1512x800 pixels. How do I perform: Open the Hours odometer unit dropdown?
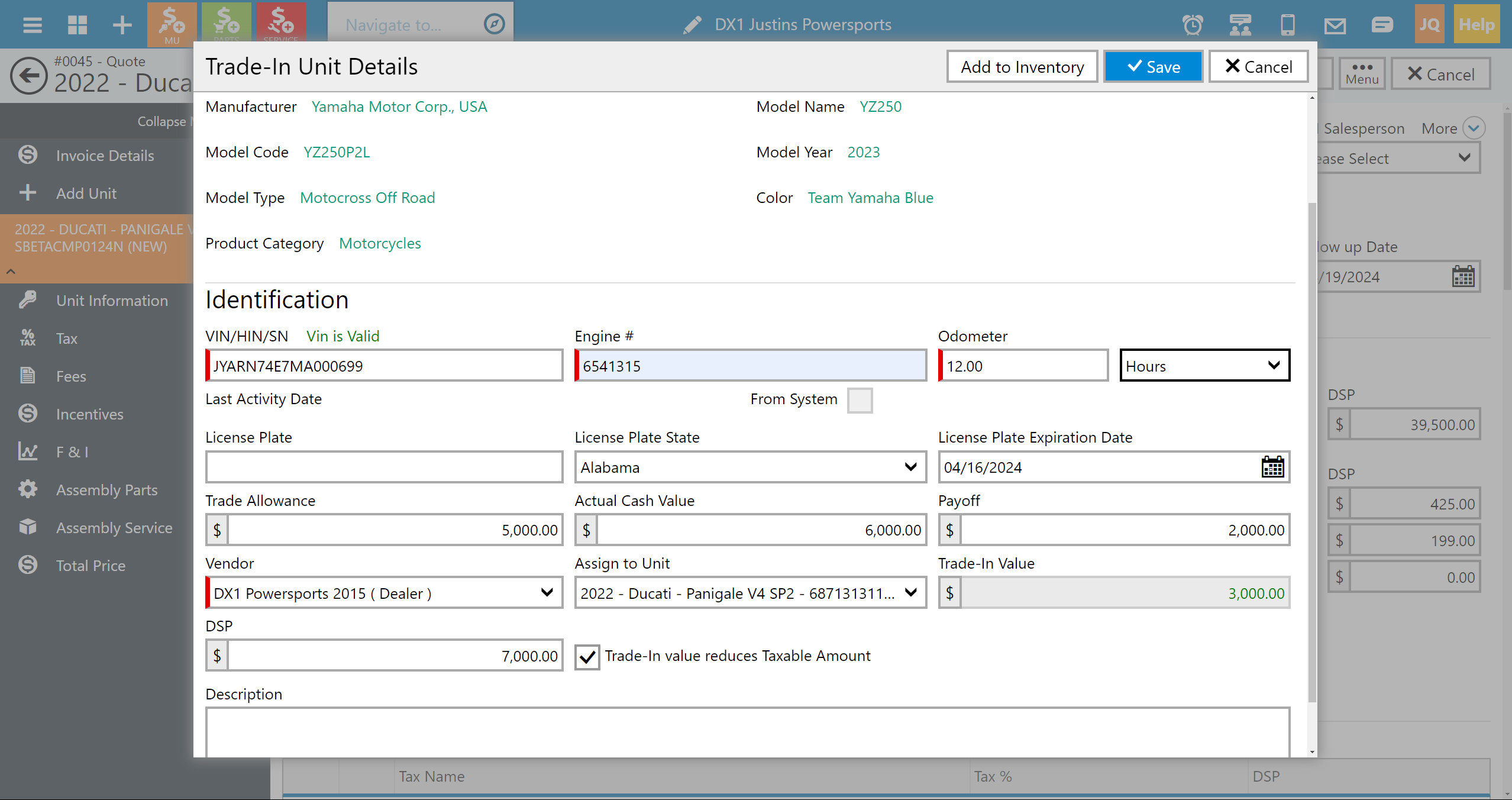[x=1204, y=366]
